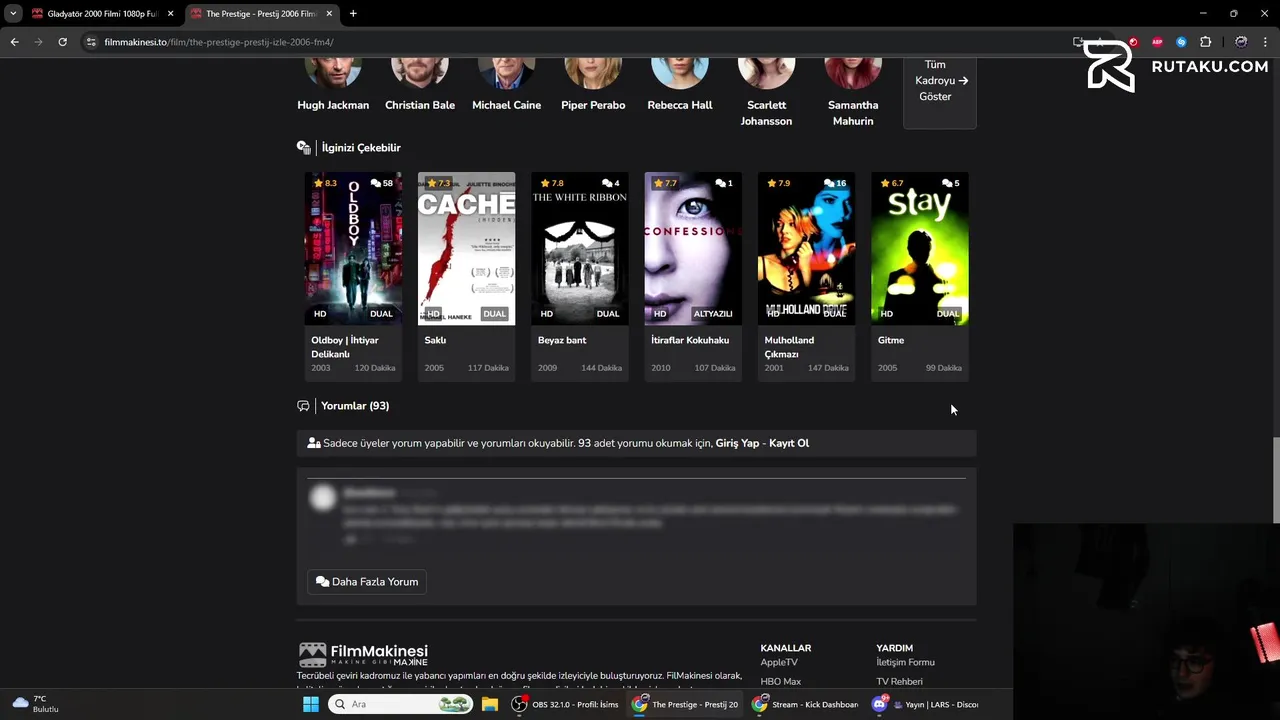Click Oldboy's 8.3 star rating badge
This screenshot has height=720, width=1280.
tap(325, 183)
